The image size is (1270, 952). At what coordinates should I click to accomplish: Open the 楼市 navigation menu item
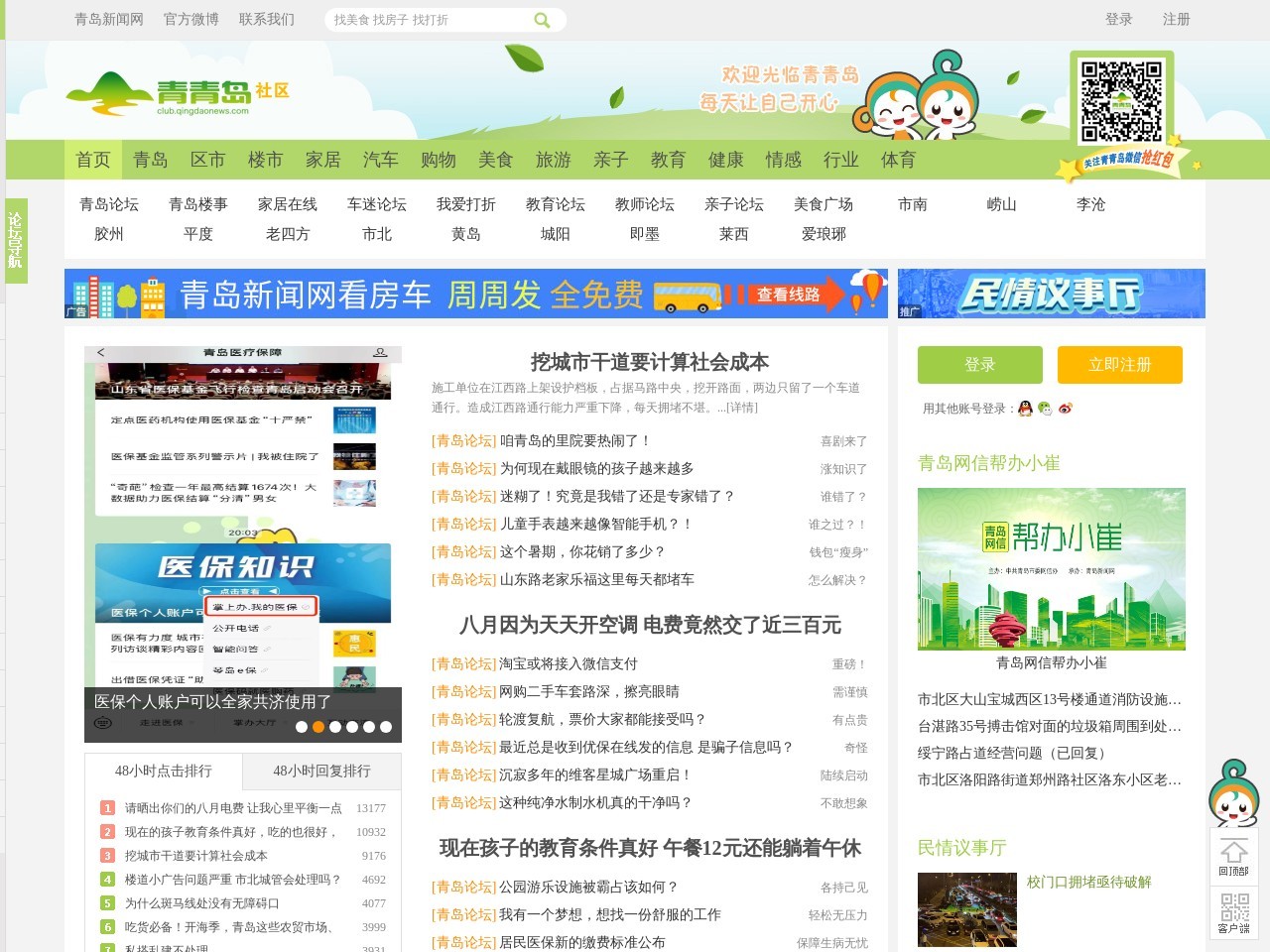pos(265,160)
